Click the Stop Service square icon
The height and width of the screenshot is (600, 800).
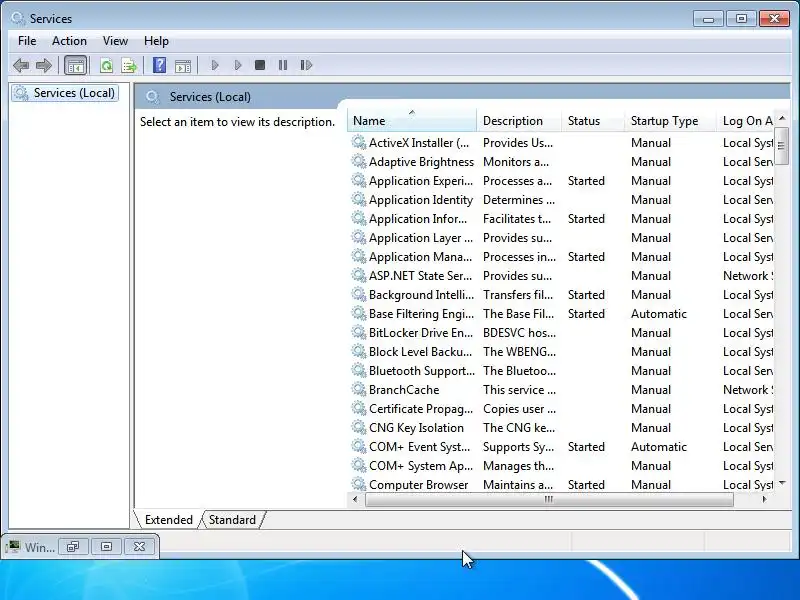point(260,65)
